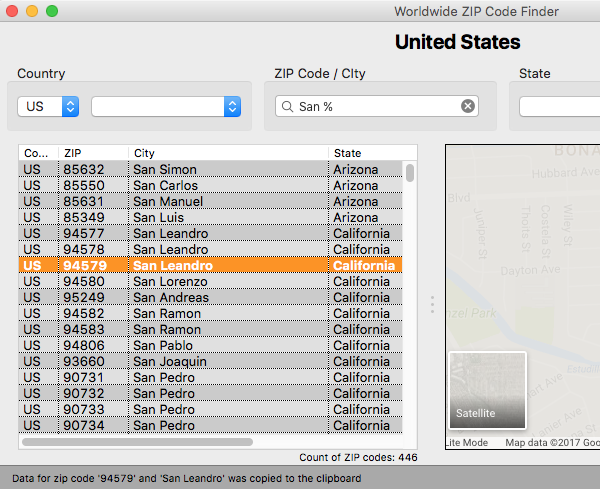
Task: Switch map to Satellite view thumbnail
Action: tap(488, 390)
